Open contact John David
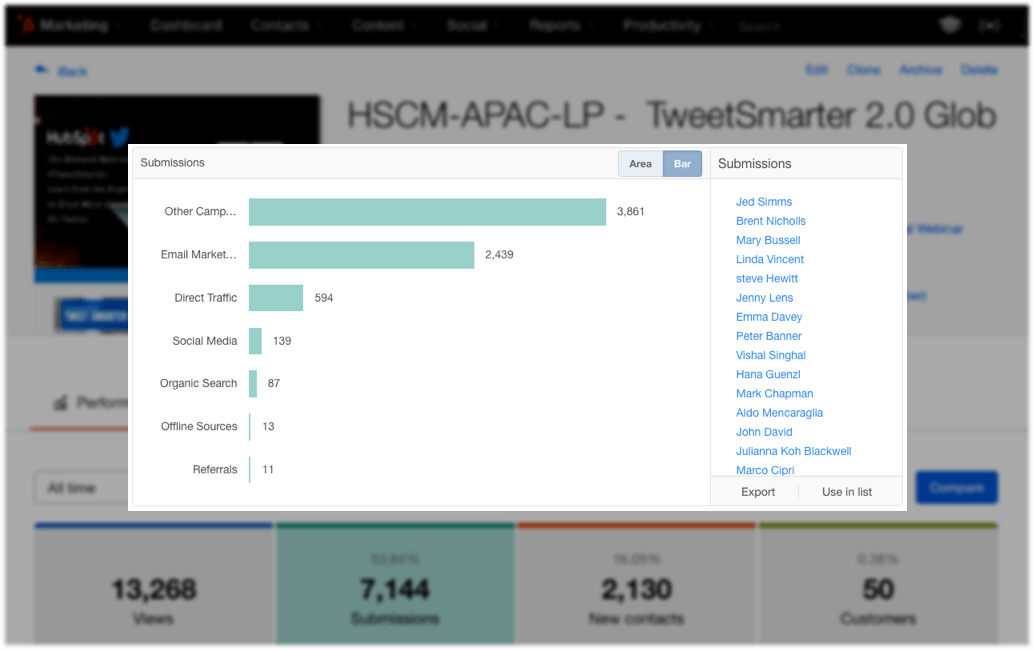The height and width of the screenshot is (650, 1034). 764,431
